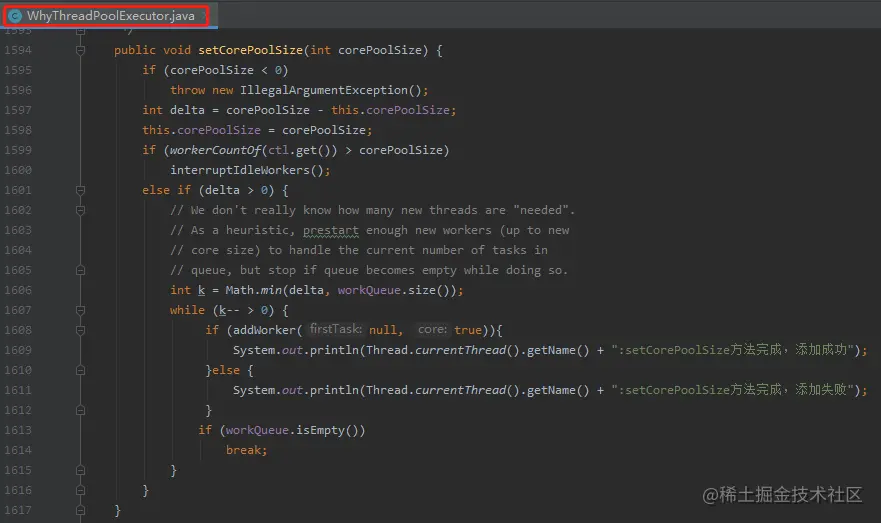Image resolution: width=881 pixels, height=523 pixels.
Task: Toggle fold end marker at line 1616
Action: (80, 490)
